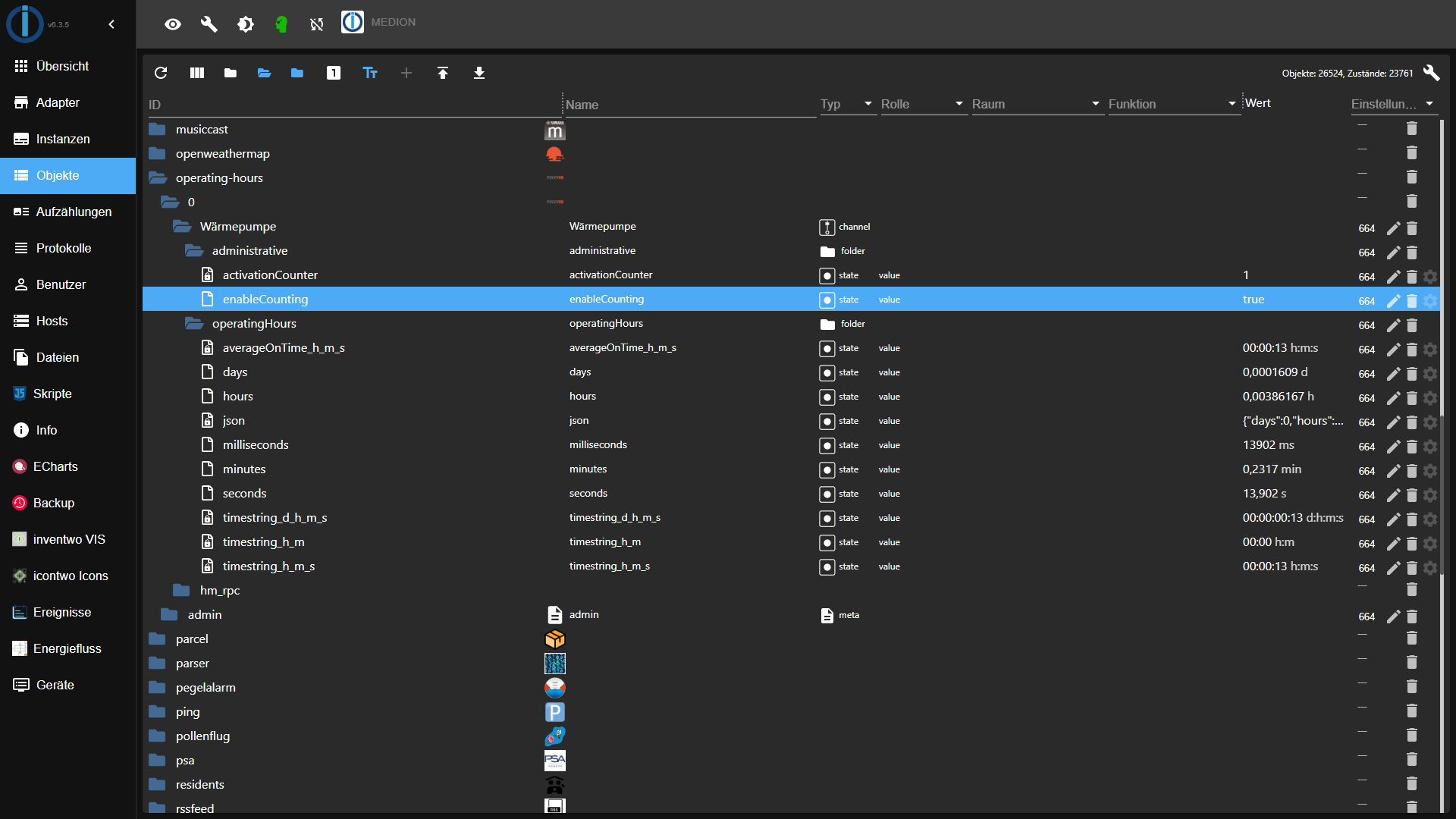Open object browser settings wrench at right
Screen dimensions: 1456x819
(x=1431, y=73)
